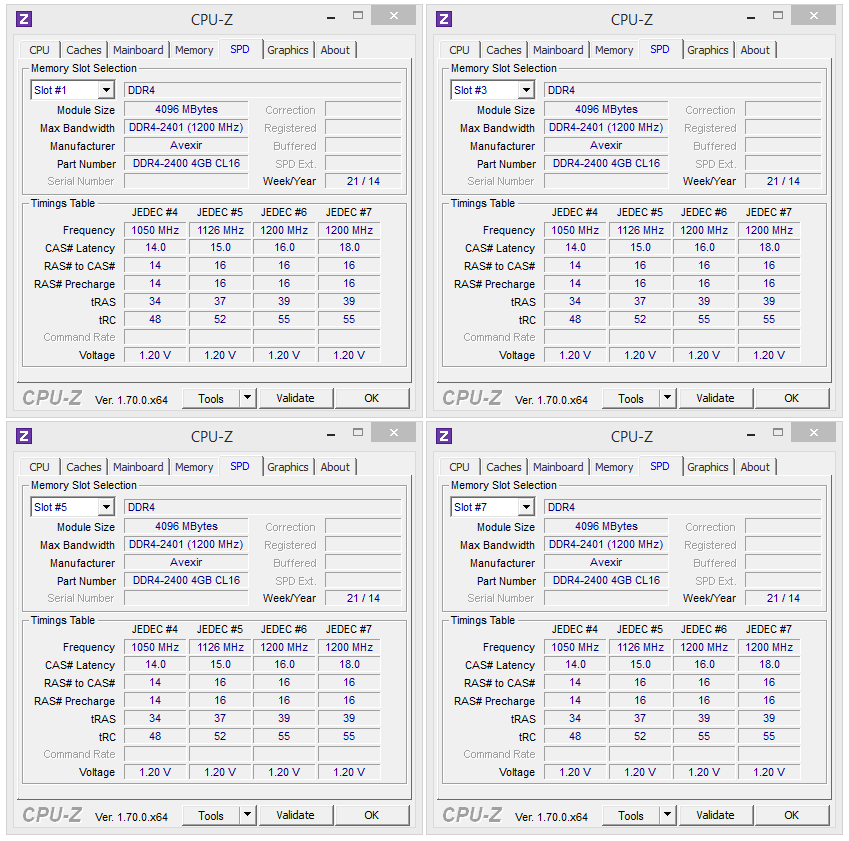Open the Caches tab in Slot #5 window
This screenshot has width=849, height=841.
84,467
